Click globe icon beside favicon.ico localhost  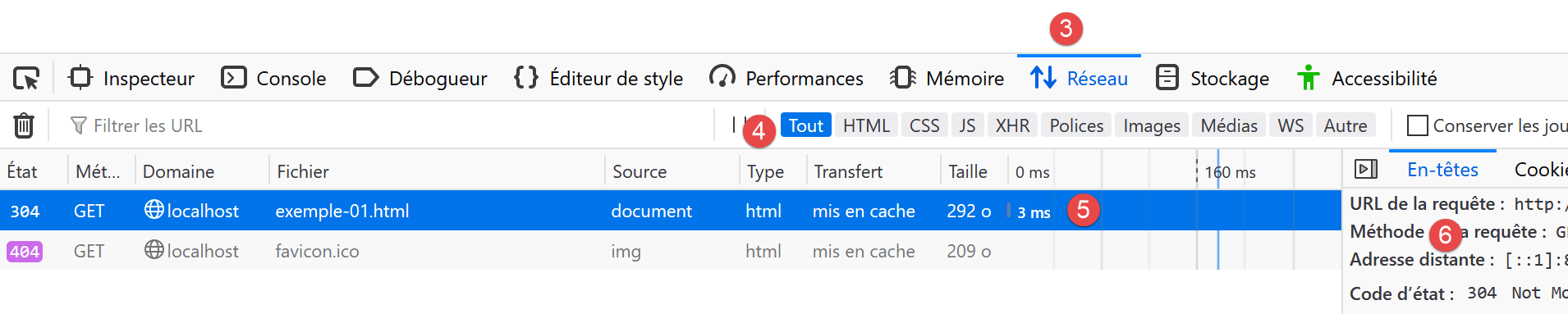coord(154,249)
